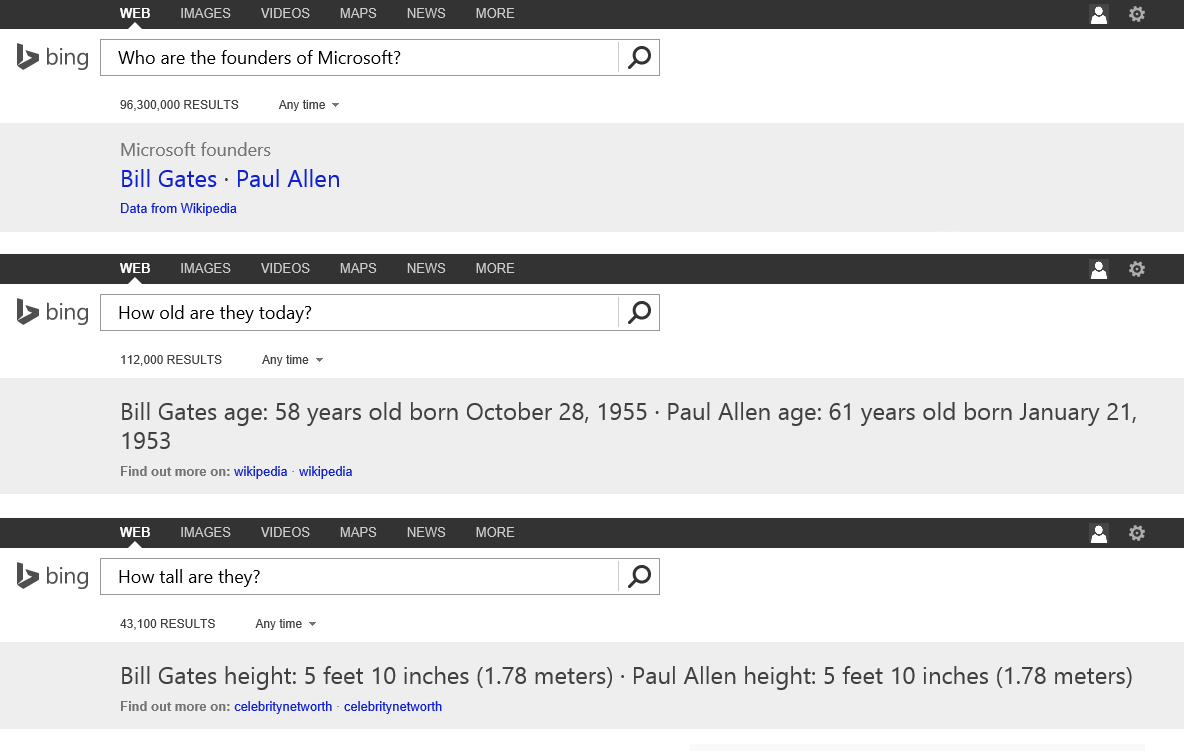Expand 'Any time' filter under 96,300,000 results
Viewport: 1184px width, 751px height.
tap(309, 105)
